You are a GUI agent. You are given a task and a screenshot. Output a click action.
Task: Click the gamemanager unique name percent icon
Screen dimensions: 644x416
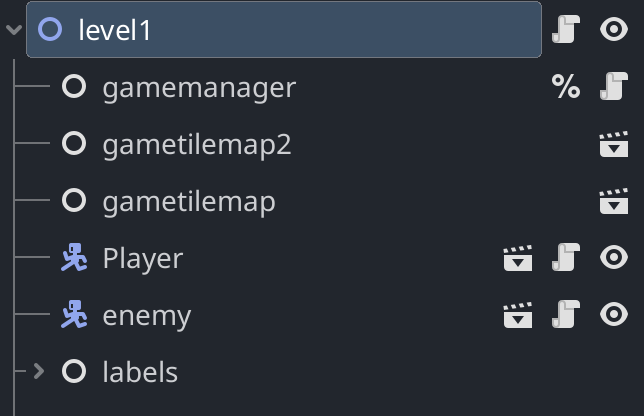tap(566, 86)
